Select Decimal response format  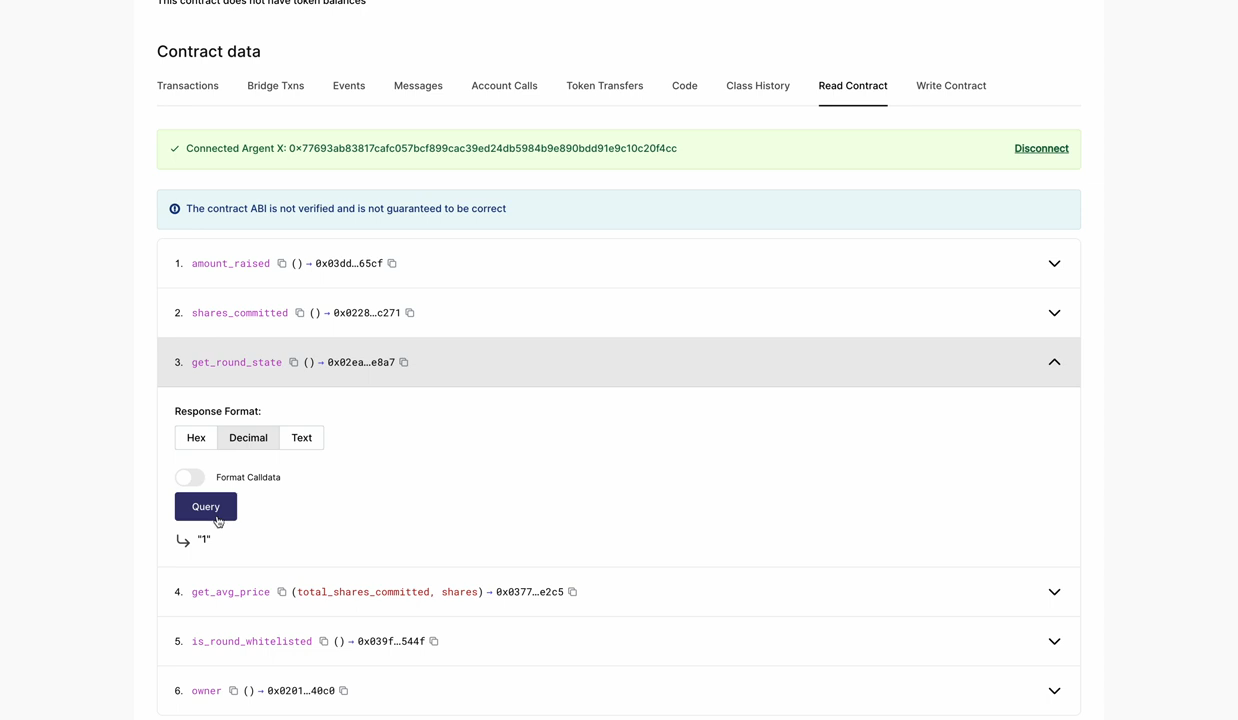(x=248, y=438)
